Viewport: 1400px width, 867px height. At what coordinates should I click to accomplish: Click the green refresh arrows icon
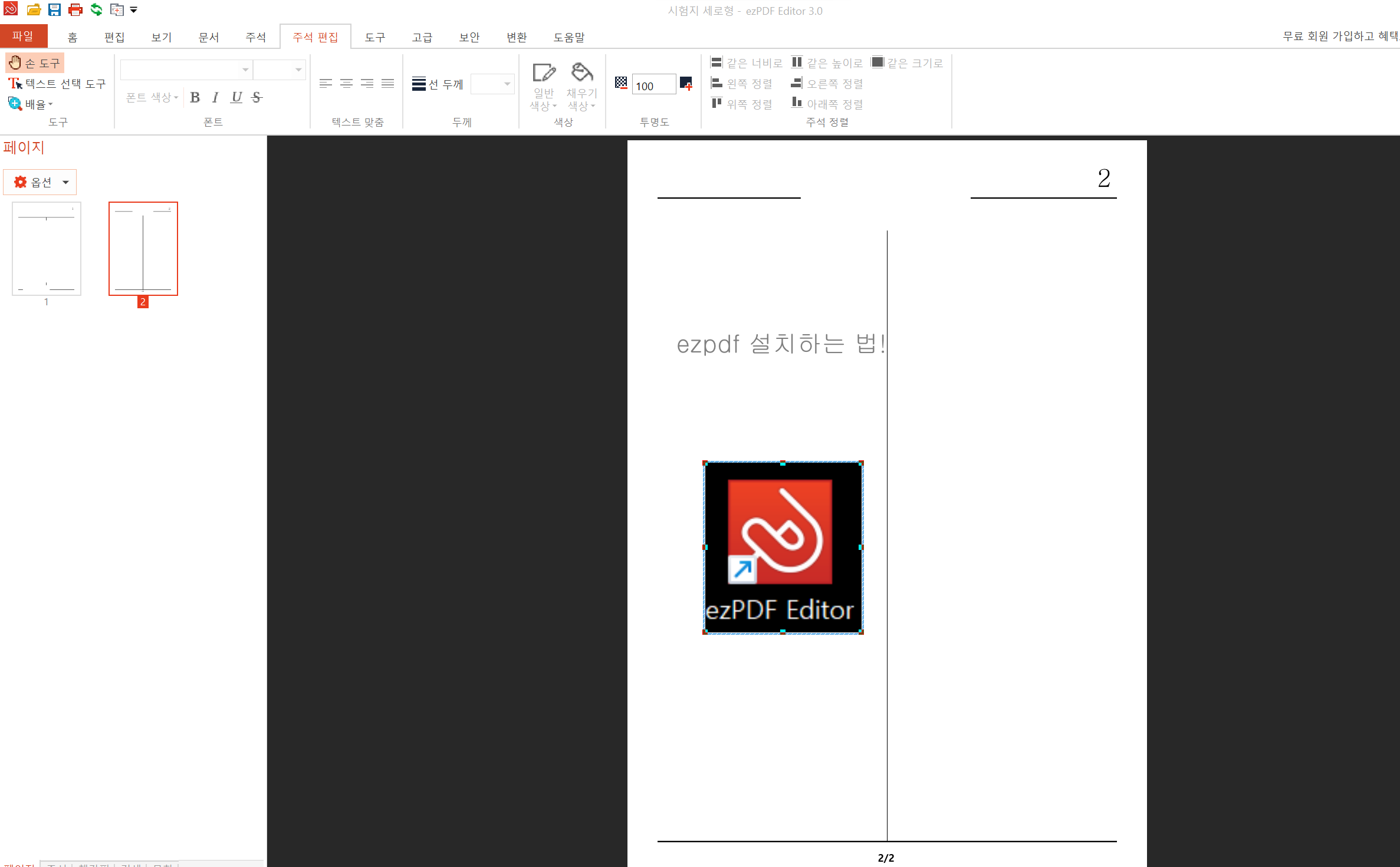(96, 9)
